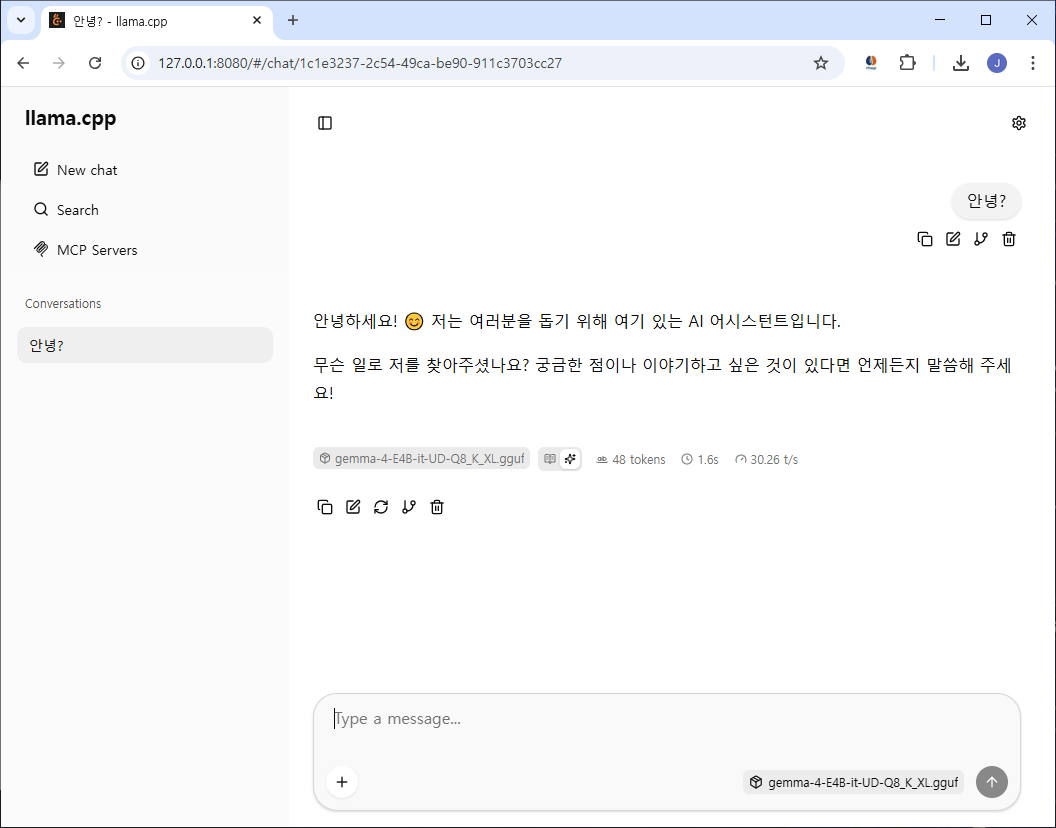Branch conversation from the user message
This screenshot has height=828, width=1056.
point(981,238)
